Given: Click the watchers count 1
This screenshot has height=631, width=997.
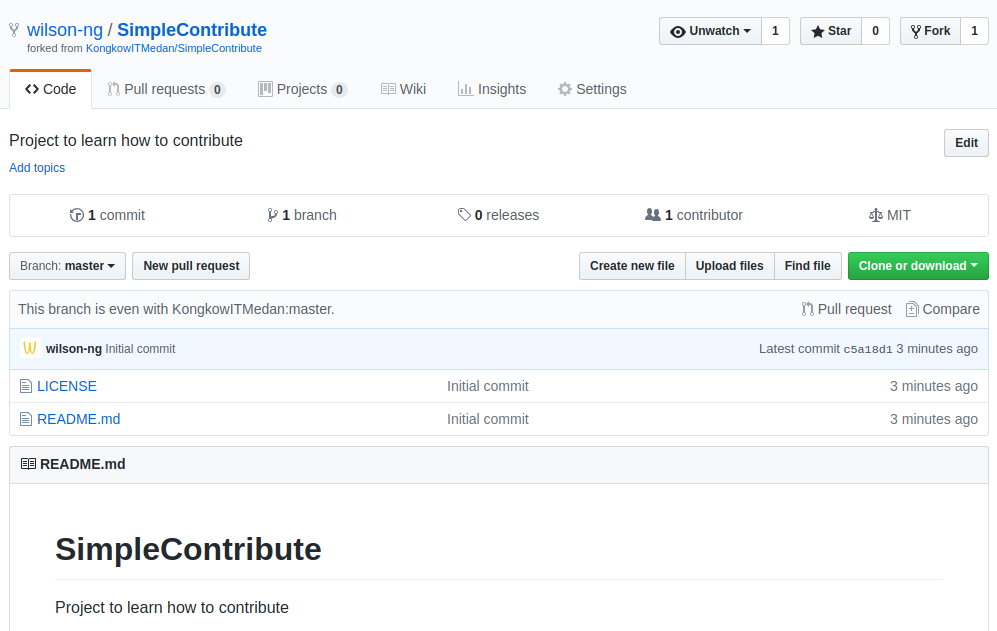Looking at the screenshot, I should point(775,31).
